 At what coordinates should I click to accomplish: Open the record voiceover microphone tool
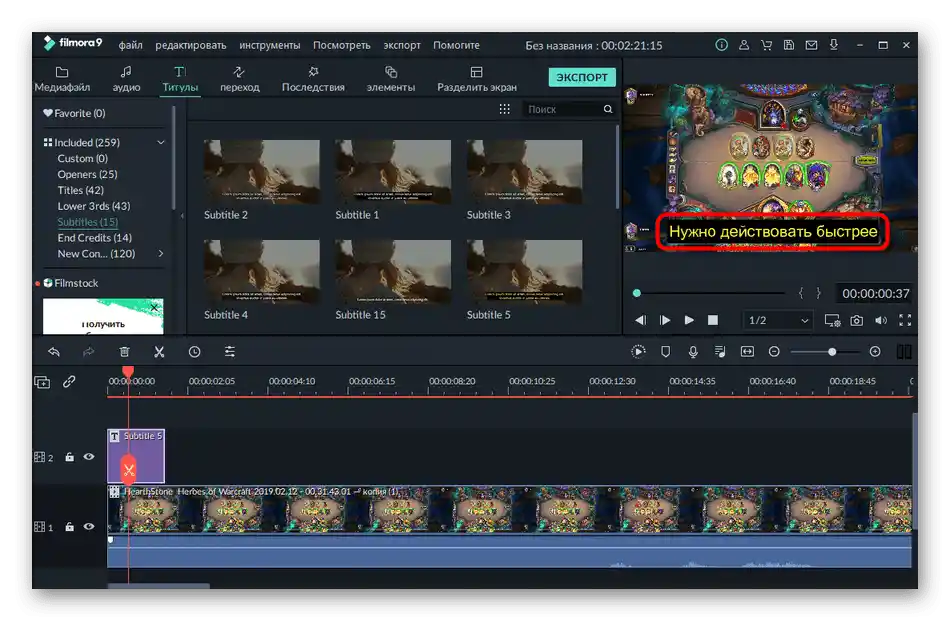(693, 352)
